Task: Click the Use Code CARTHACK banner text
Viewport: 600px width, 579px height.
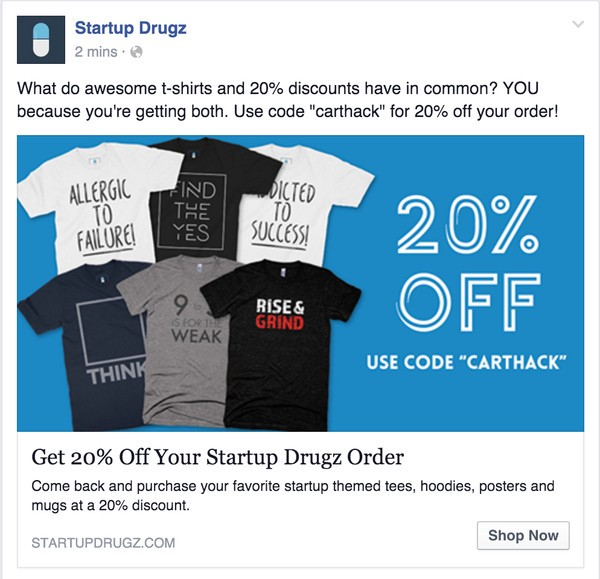Action: 466,362
